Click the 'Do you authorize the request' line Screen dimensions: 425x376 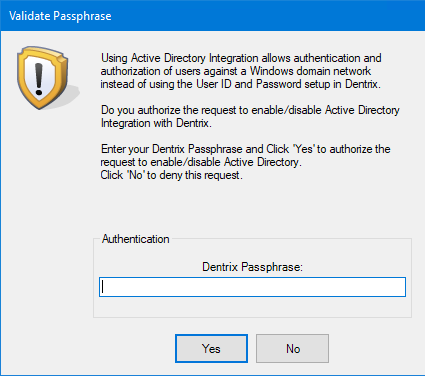pyautogui.click(x=250, y=110)
